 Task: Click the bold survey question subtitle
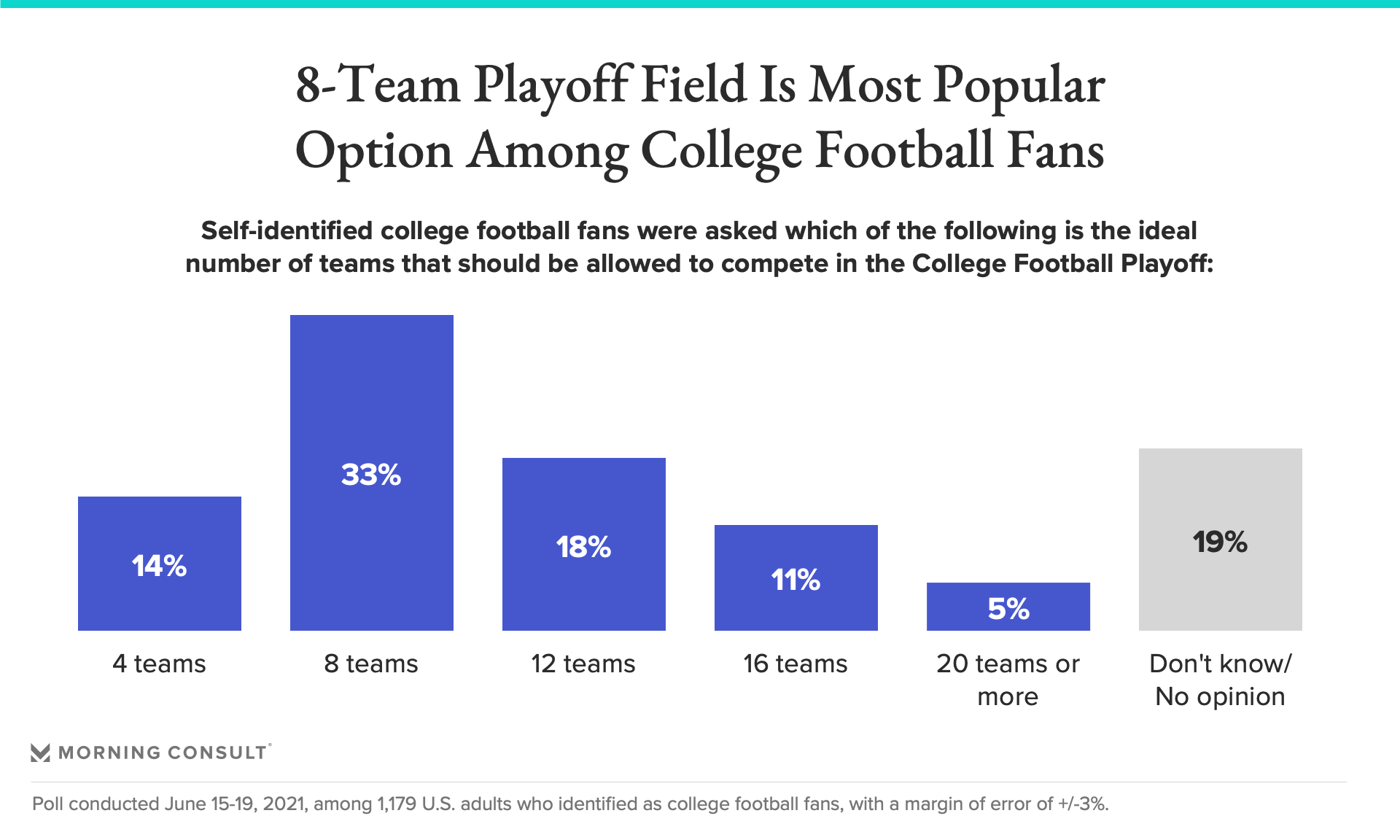(x=699, y=246)
